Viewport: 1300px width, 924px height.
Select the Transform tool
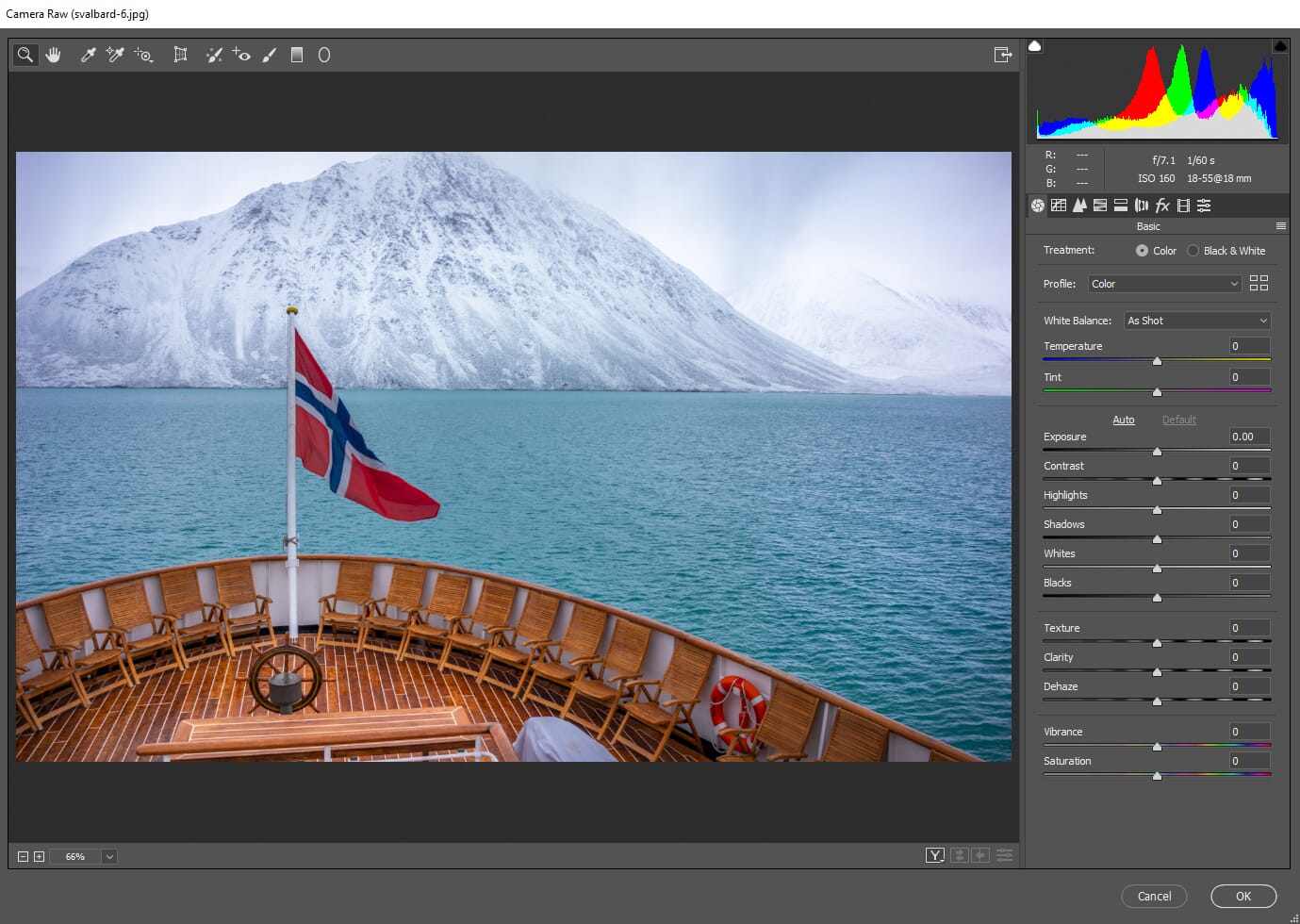coord(180,55)
